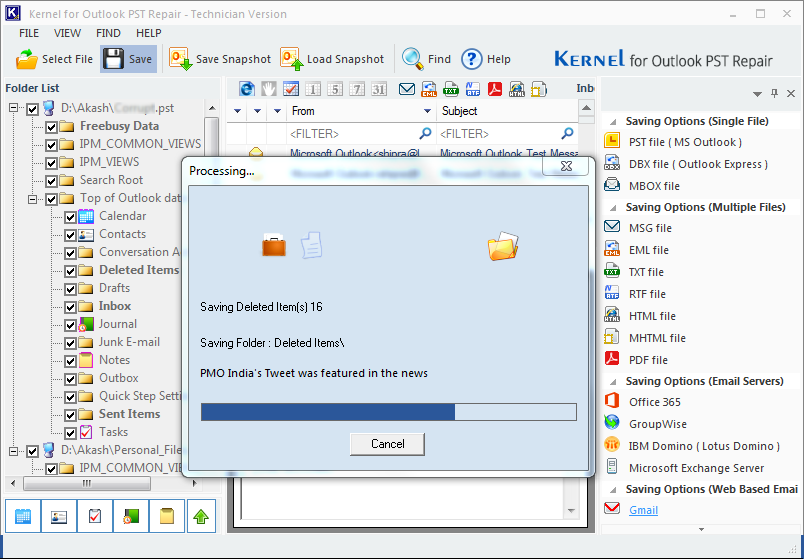The width and height of the screenshot is (804, 559).
Task: Click the PDF icon in message toolbar
Action: [x=495, y=89]
